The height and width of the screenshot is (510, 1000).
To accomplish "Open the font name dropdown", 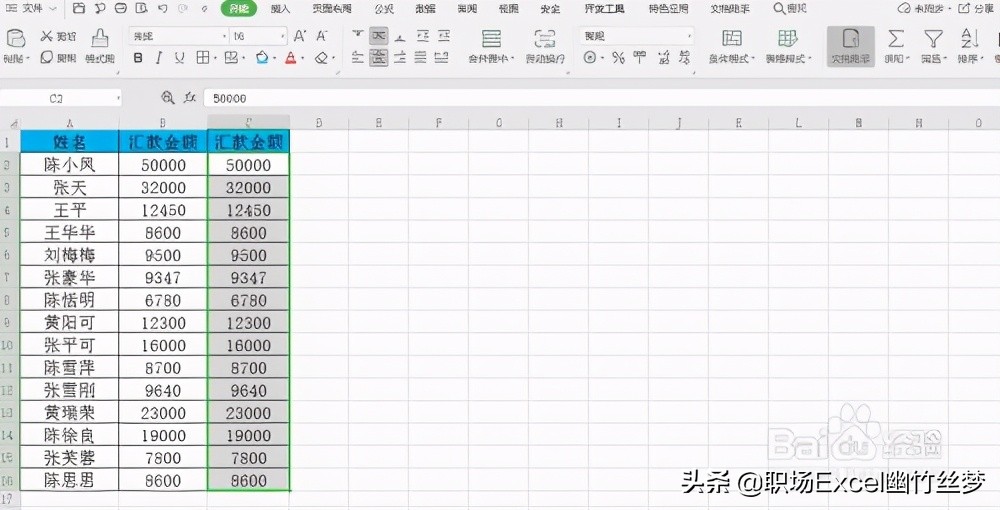I will coord(224,36).
